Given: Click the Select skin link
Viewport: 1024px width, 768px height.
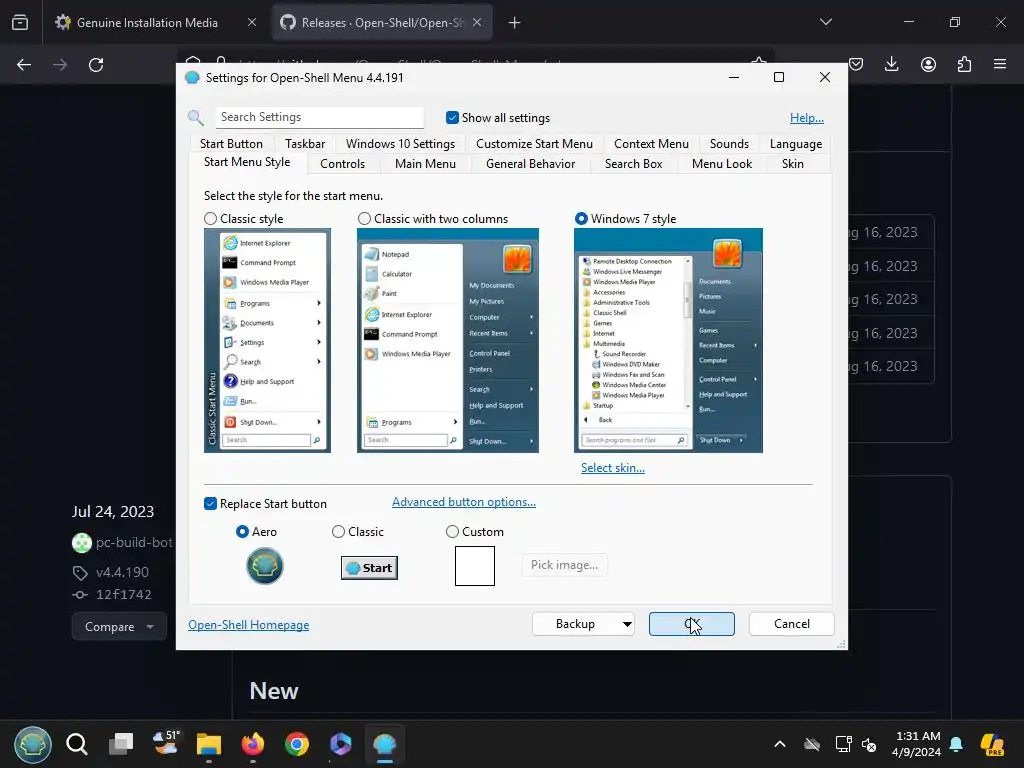Looking at the screenshot, I should (613, 468).
